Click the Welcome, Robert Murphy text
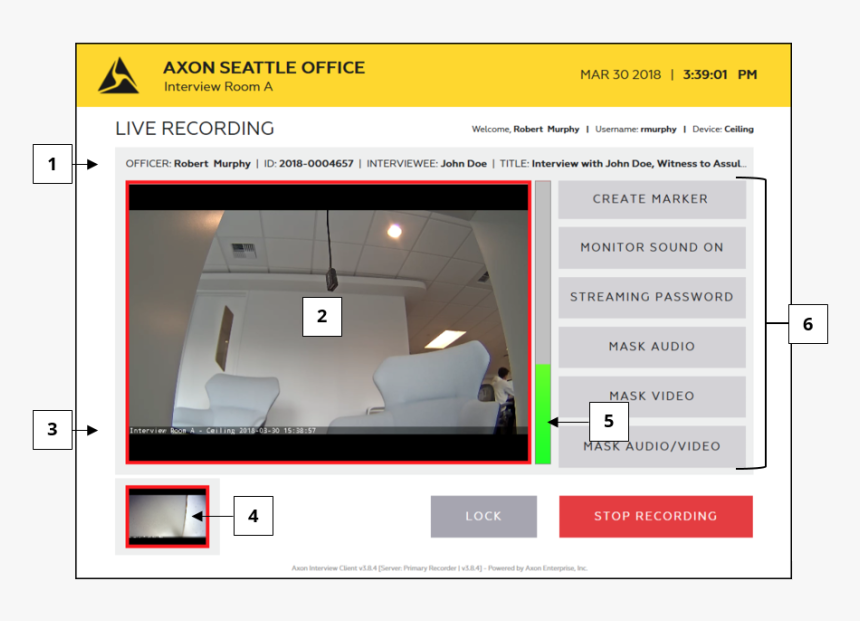Viewport: 860px width, 621px height. point(525,129)
